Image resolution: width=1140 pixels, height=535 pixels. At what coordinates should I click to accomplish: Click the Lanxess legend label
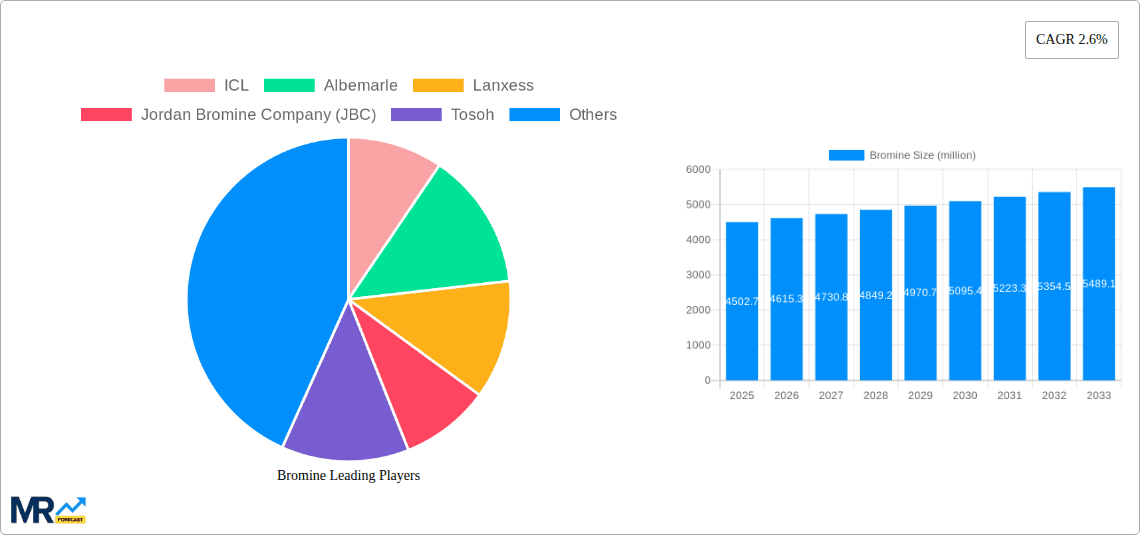pyautogui.click(x=503, y=85)
